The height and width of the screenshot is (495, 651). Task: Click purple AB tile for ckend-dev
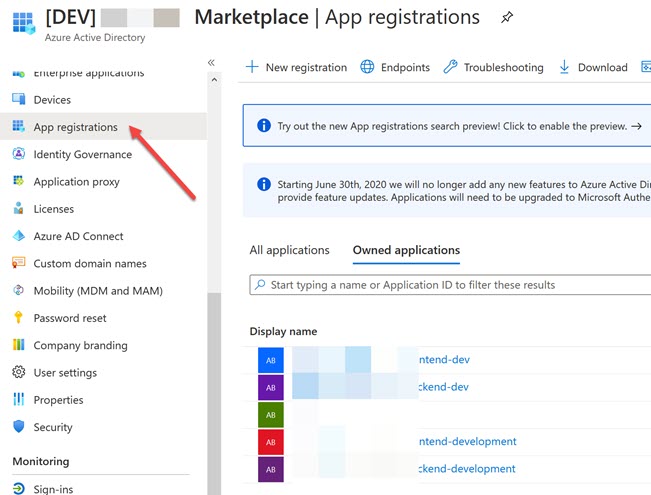[271, 387]
